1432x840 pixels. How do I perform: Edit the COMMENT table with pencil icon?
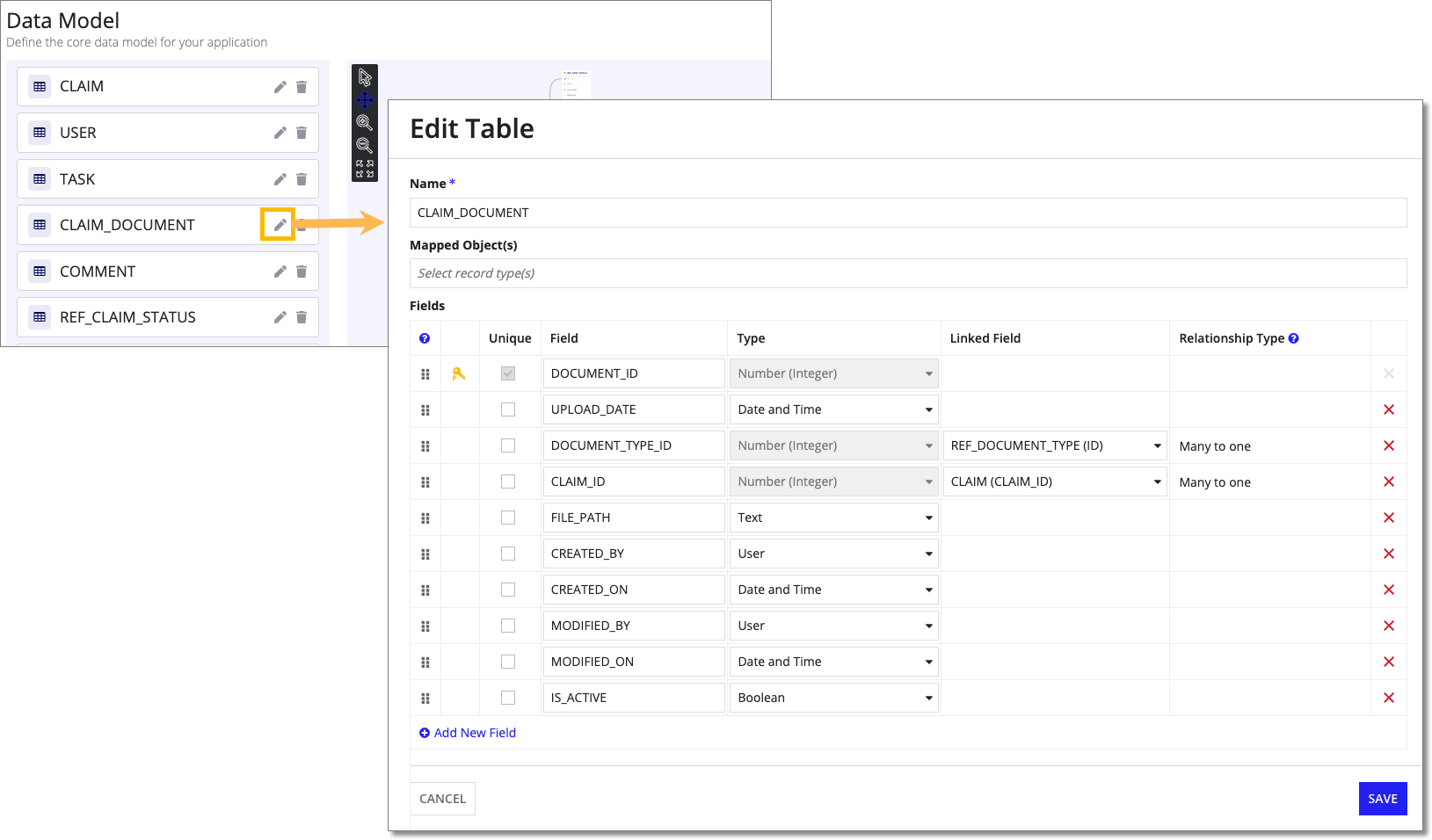[280, 272]
